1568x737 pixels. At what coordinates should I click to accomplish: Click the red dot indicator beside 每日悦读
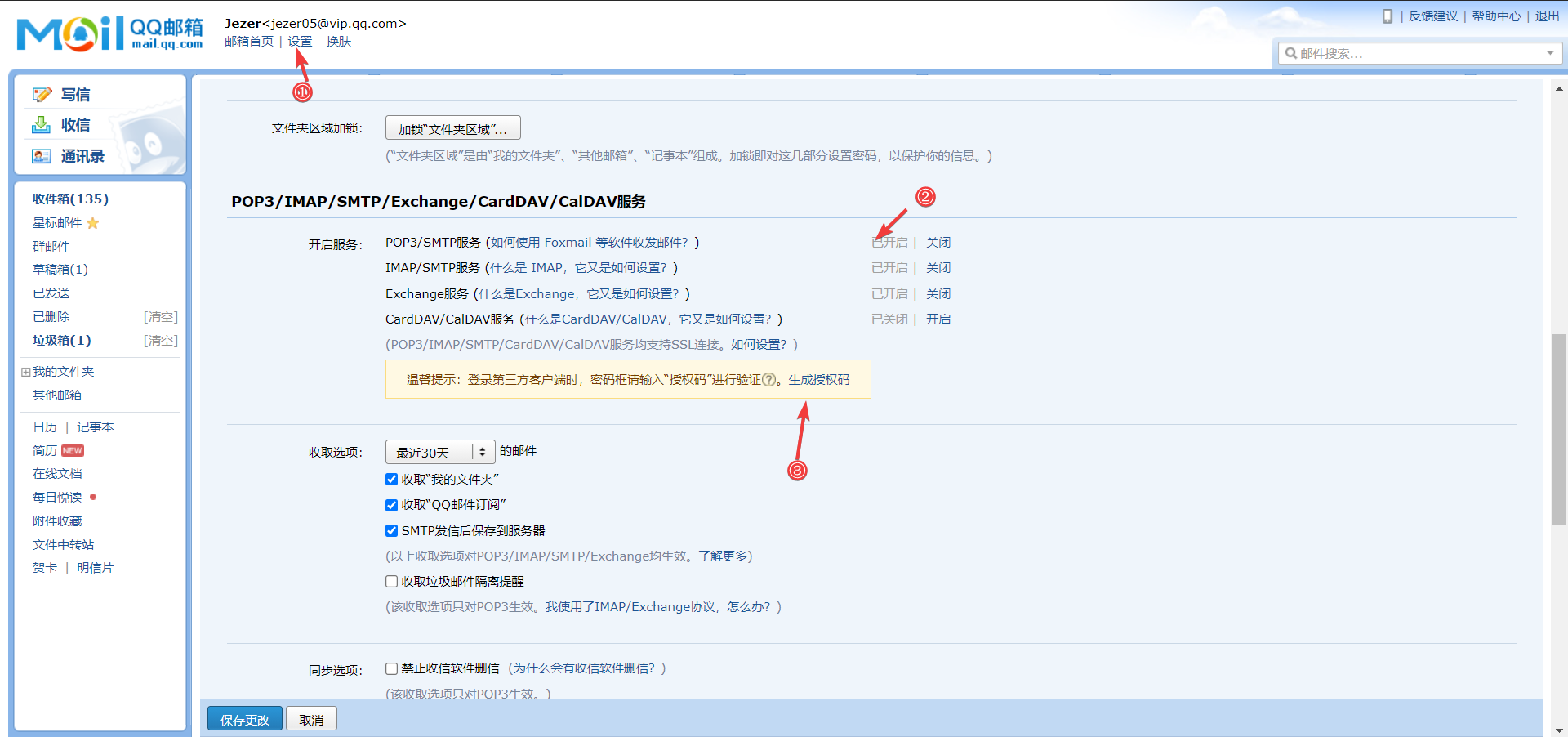pos(93,497)
